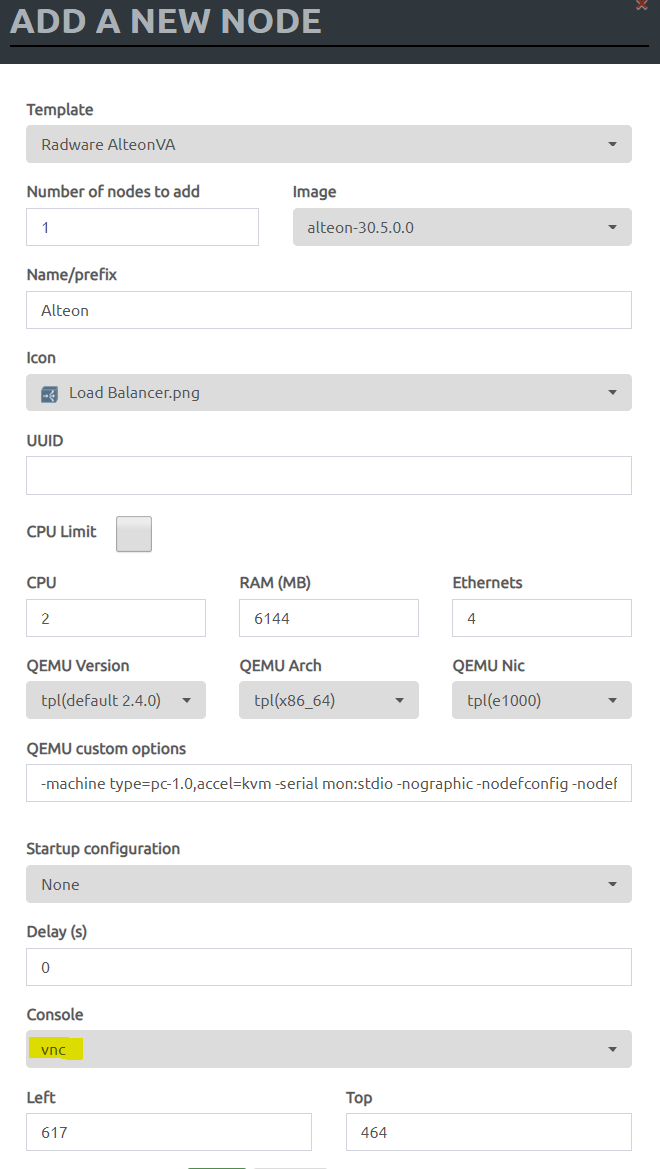Open the QEMU Version dropdown
Viewport: 660px width, 1169px height.
116,700
